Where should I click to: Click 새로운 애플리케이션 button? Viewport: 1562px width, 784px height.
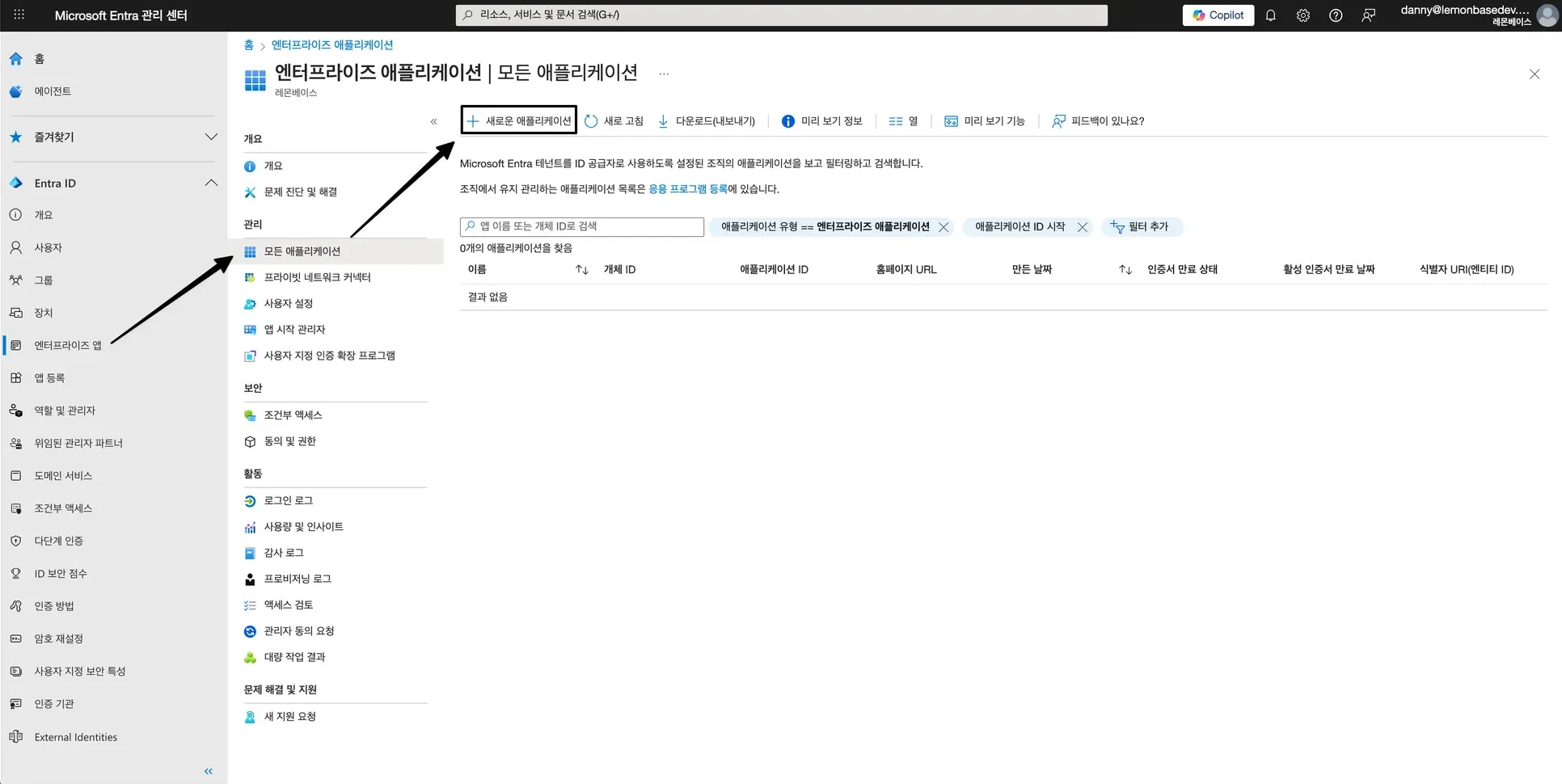[518, 120]
